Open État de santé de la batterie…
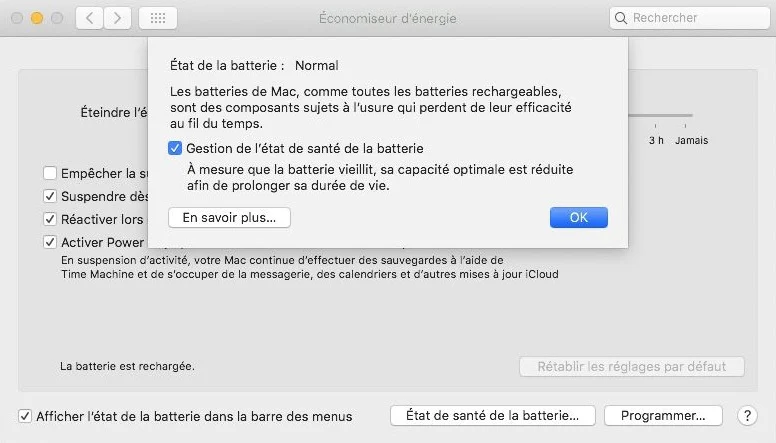The width and height of the screenshot is (776, 443). pos(492,416)
